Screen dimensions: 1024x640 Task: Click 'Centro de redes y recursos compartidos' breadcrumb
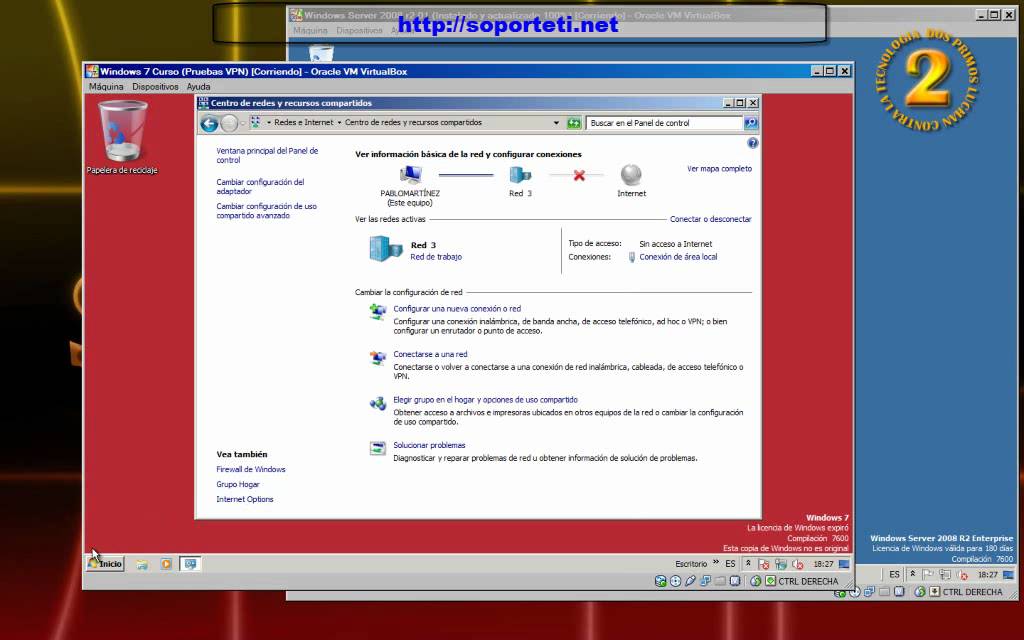pos(413,123)
